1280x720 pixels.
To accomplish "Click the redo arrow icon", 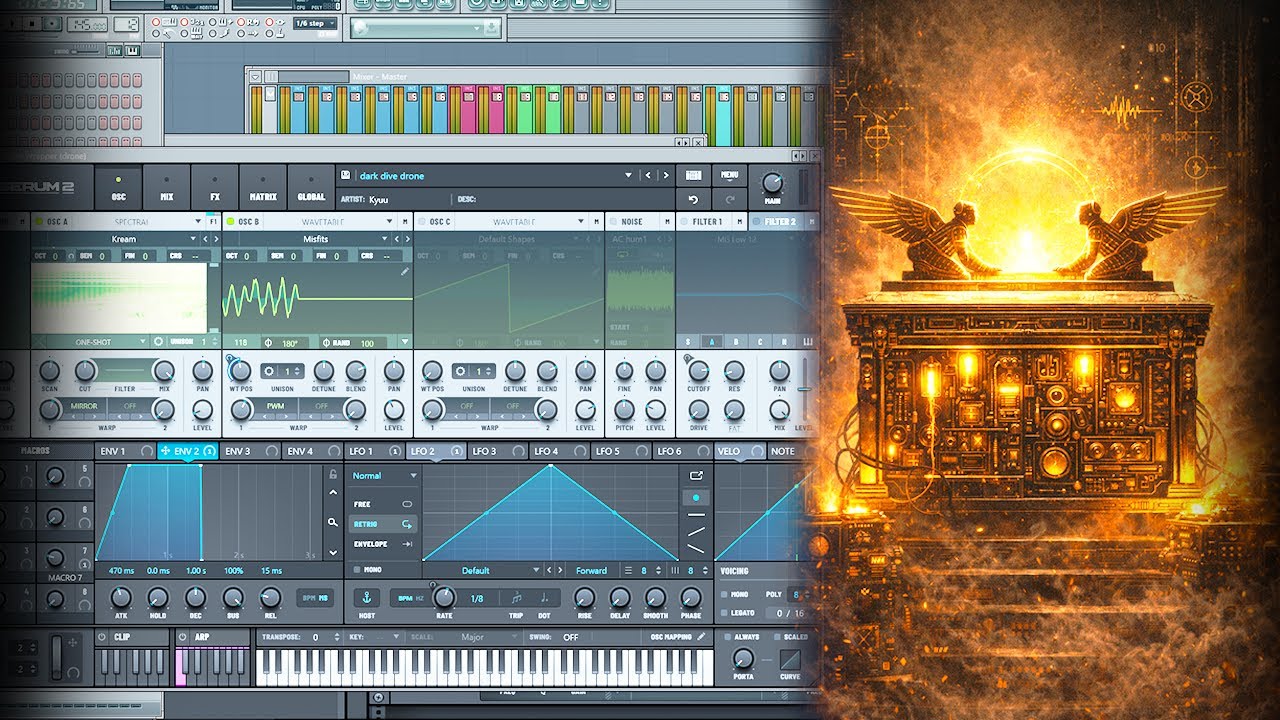I will [730, 200].
